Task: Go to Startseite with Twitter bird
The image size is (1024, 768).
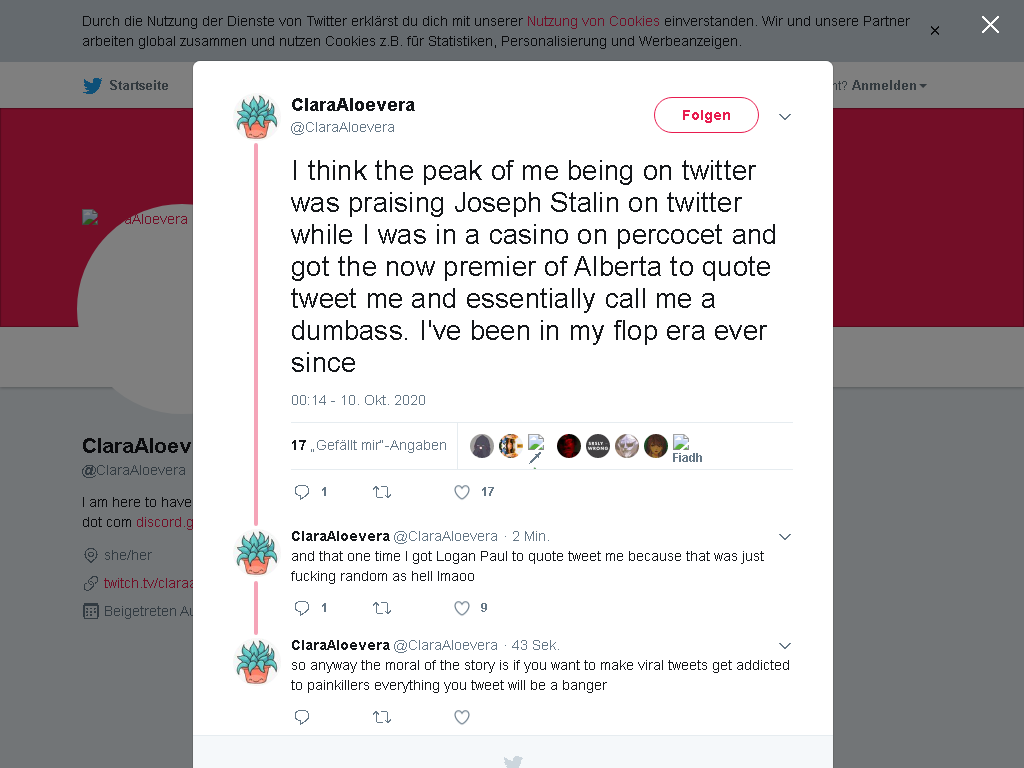Action: tap(125, 86)
